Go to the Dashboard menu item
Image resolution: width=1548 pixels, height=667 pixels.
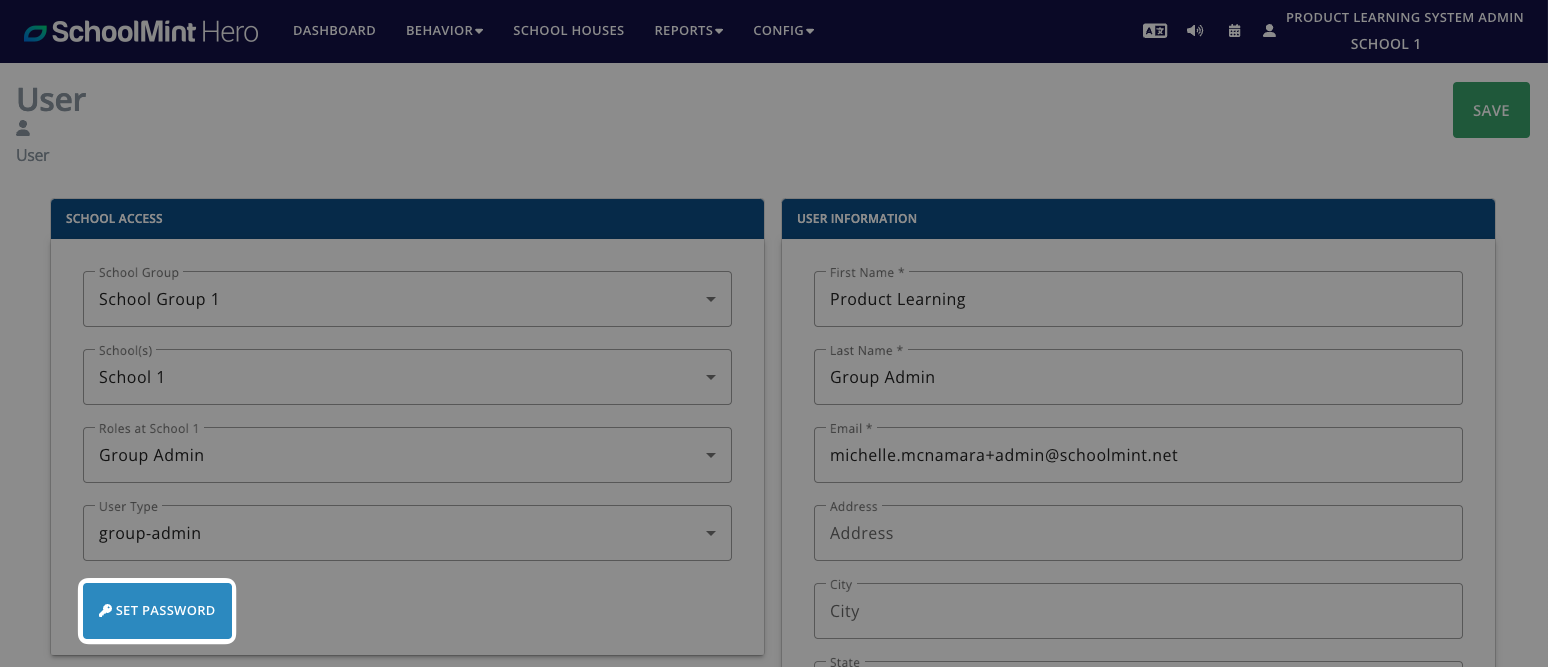[x=334, y=31]
